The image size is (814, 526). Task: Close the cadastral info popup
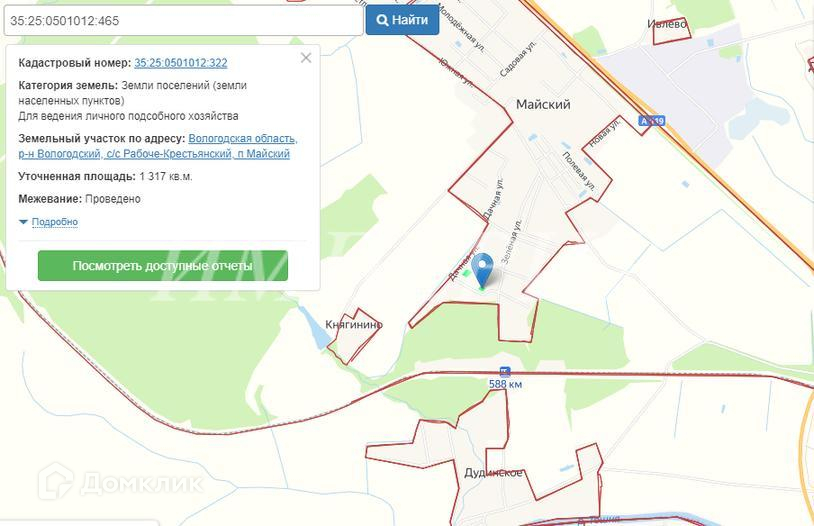coord(306,58)
